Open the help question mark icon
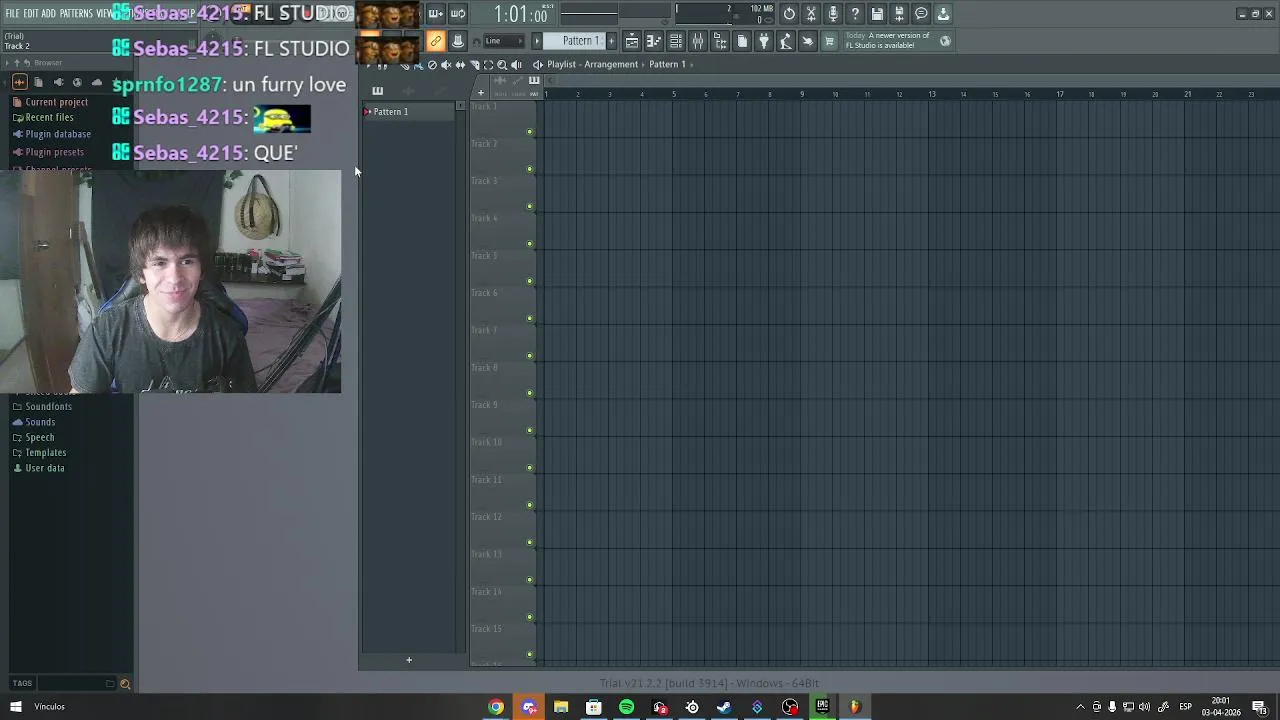 click(x=855, y=14)
